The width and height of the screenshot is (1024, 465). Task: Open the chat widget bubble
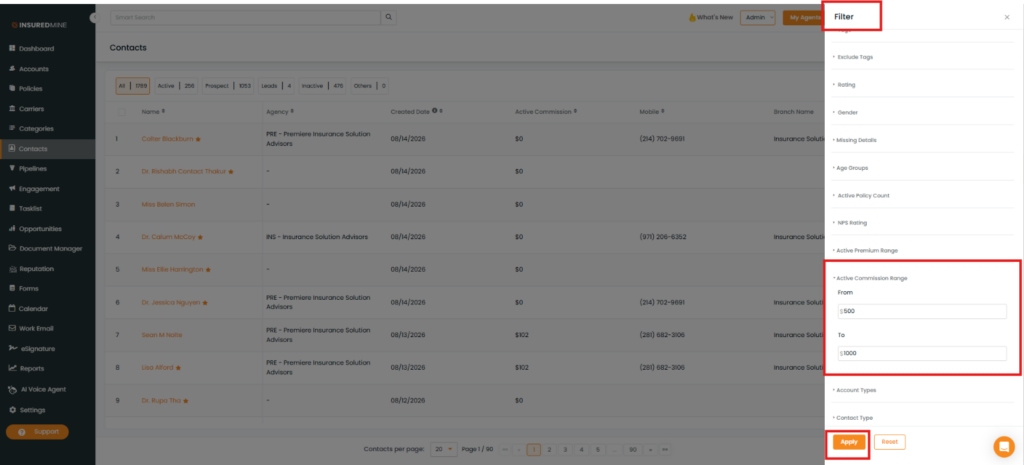[1003, 447]
